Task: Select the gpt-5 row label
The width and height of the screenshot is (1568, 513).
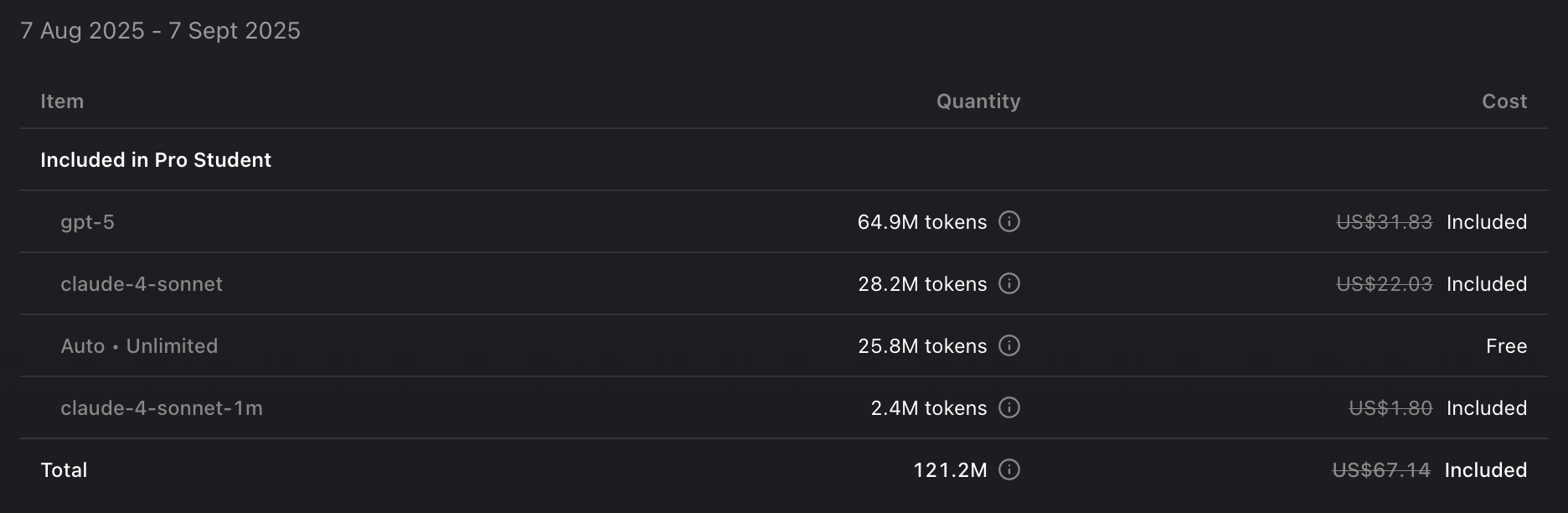Action: click(87, 222)
